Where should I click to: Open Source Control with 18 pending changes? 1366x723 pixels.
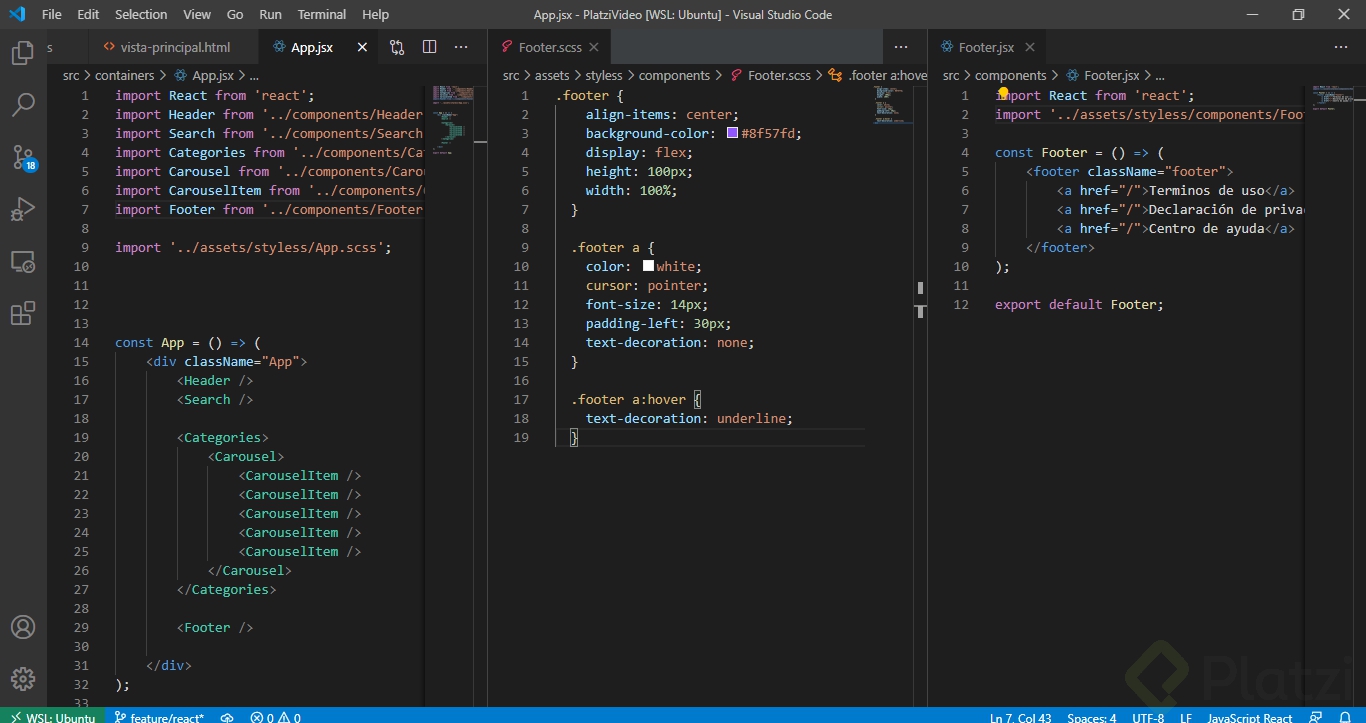point(23,157)
